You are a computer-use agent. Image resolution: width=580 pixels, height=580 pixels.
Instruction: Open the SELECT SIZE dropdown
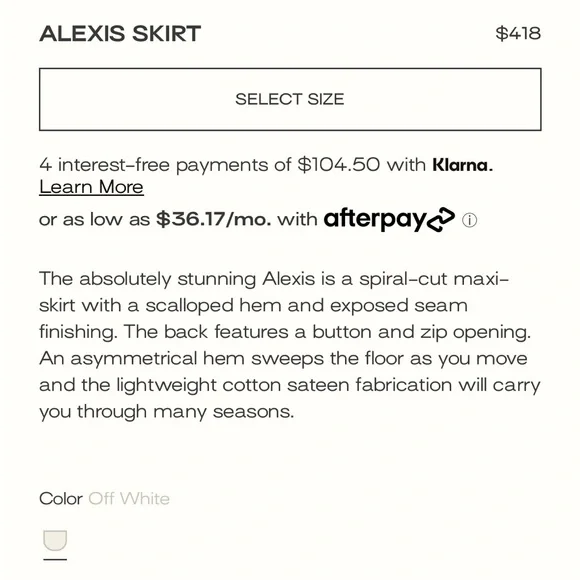pyautogui.click(x=290, y=99)
